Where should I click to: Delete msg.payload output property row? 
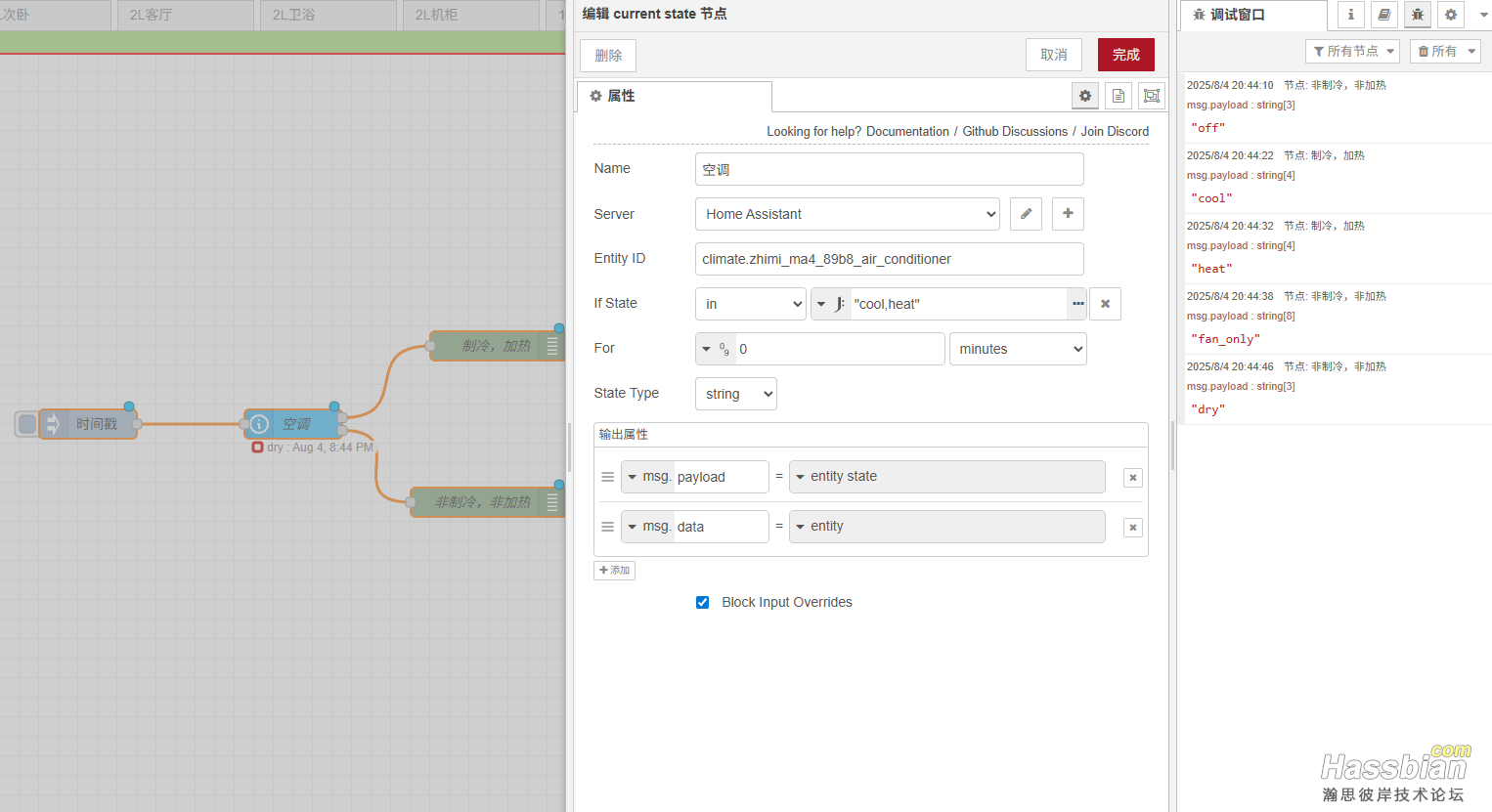pos(1133,478)
